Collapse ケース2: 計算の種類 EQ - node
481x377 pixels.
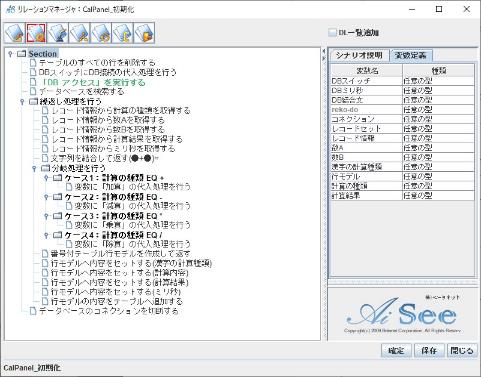point(46,197)
